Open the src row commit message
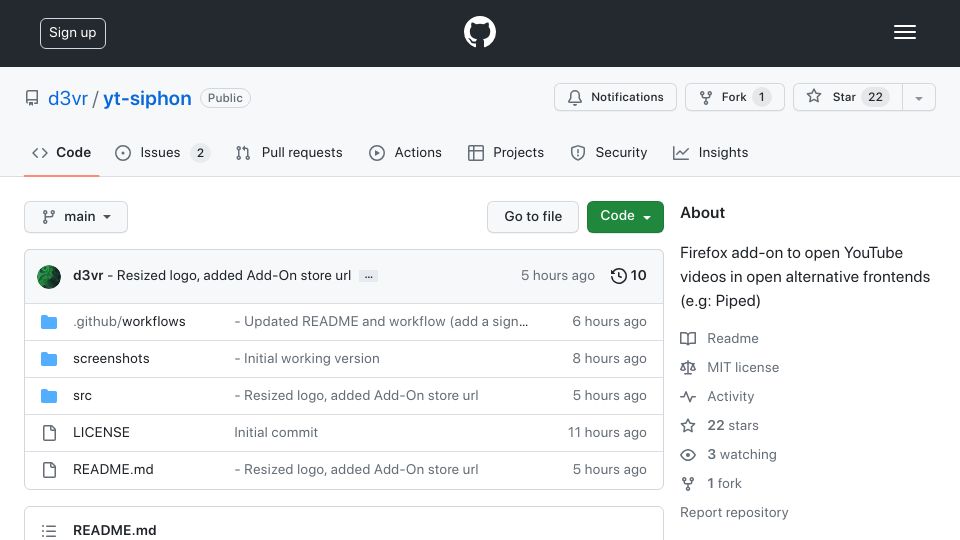Screen dimensions: 960x540 pos(356,396)
